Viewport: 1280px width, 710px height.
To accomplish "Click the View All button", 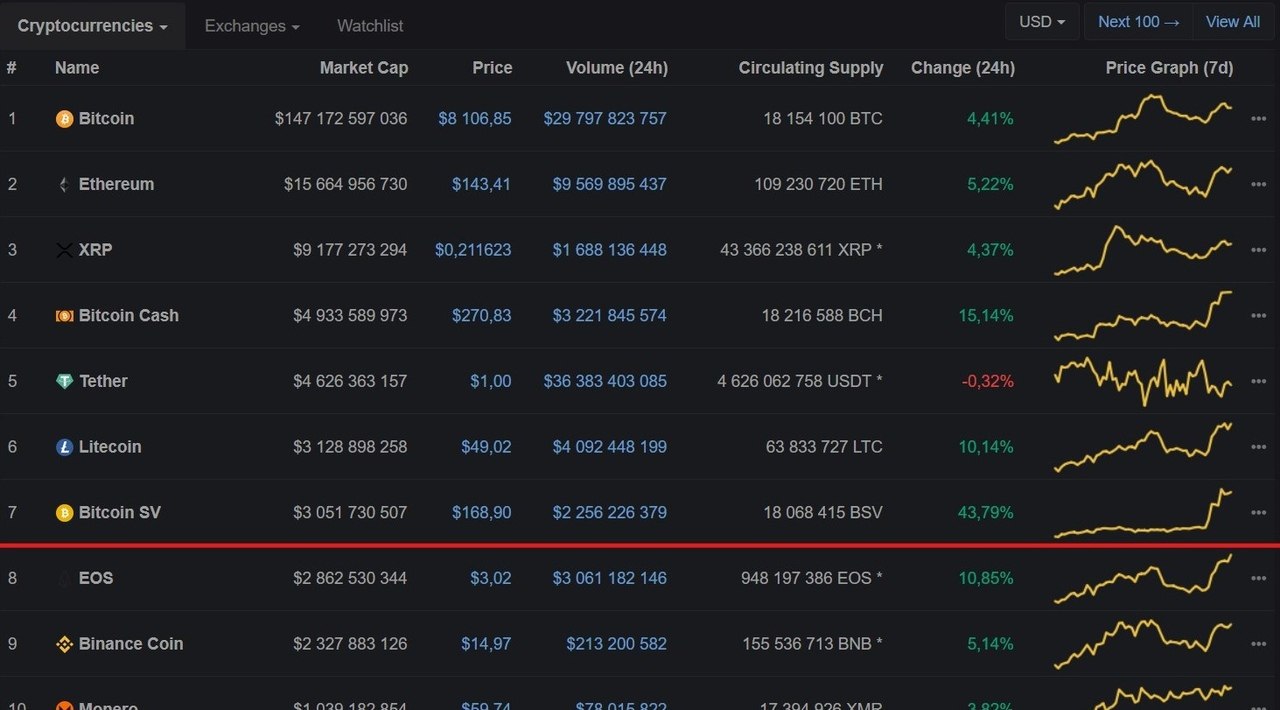I will (x=1233, y=22).
